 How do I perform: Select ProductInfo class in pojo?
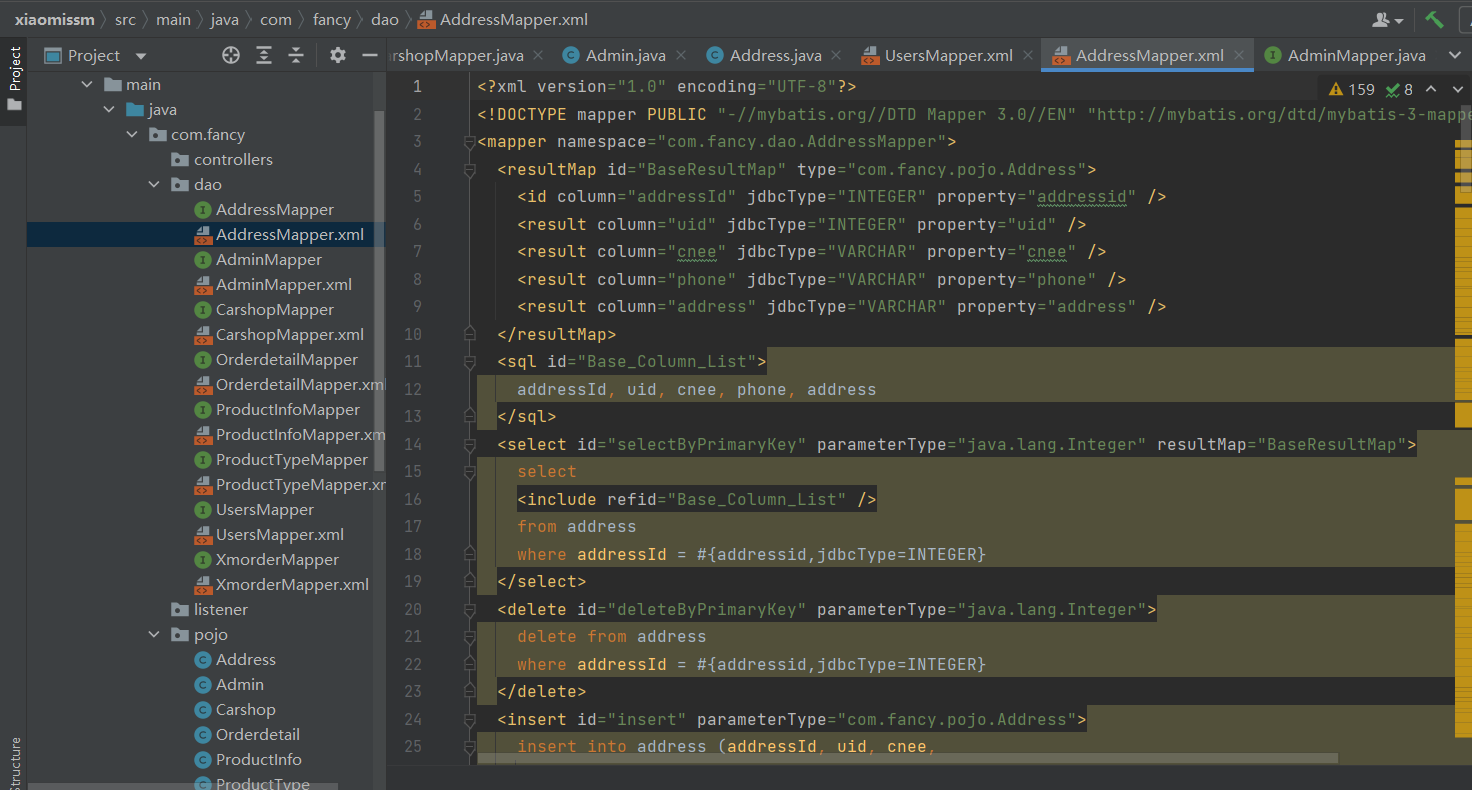pos(258,760)
